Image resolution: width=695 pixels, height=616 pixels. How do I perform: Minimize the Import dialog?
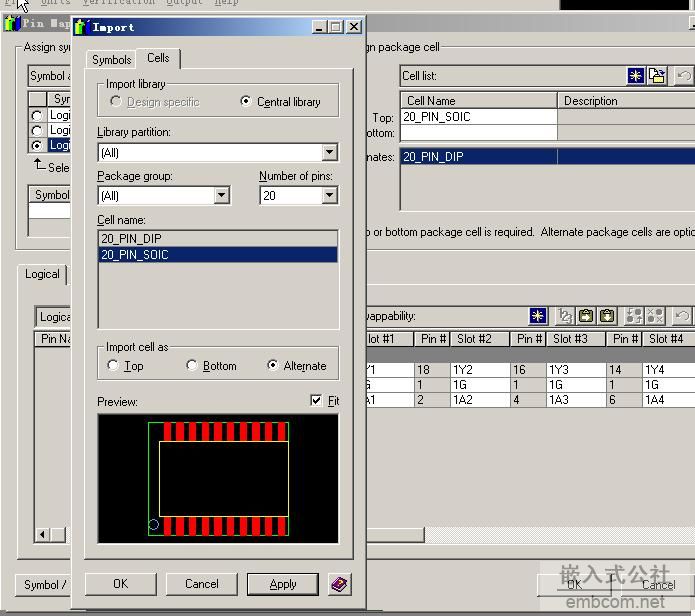(320, 27)
